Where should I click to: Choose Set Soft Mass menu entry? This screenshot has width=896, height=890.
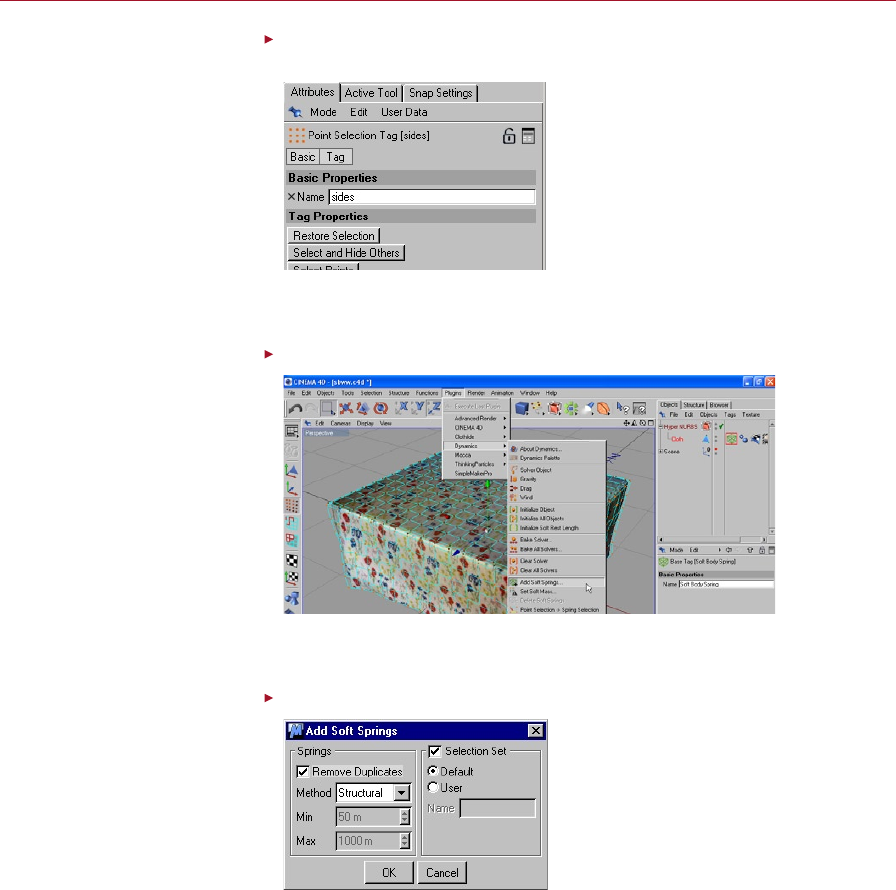pyautogui.click(x=557, y=592)
